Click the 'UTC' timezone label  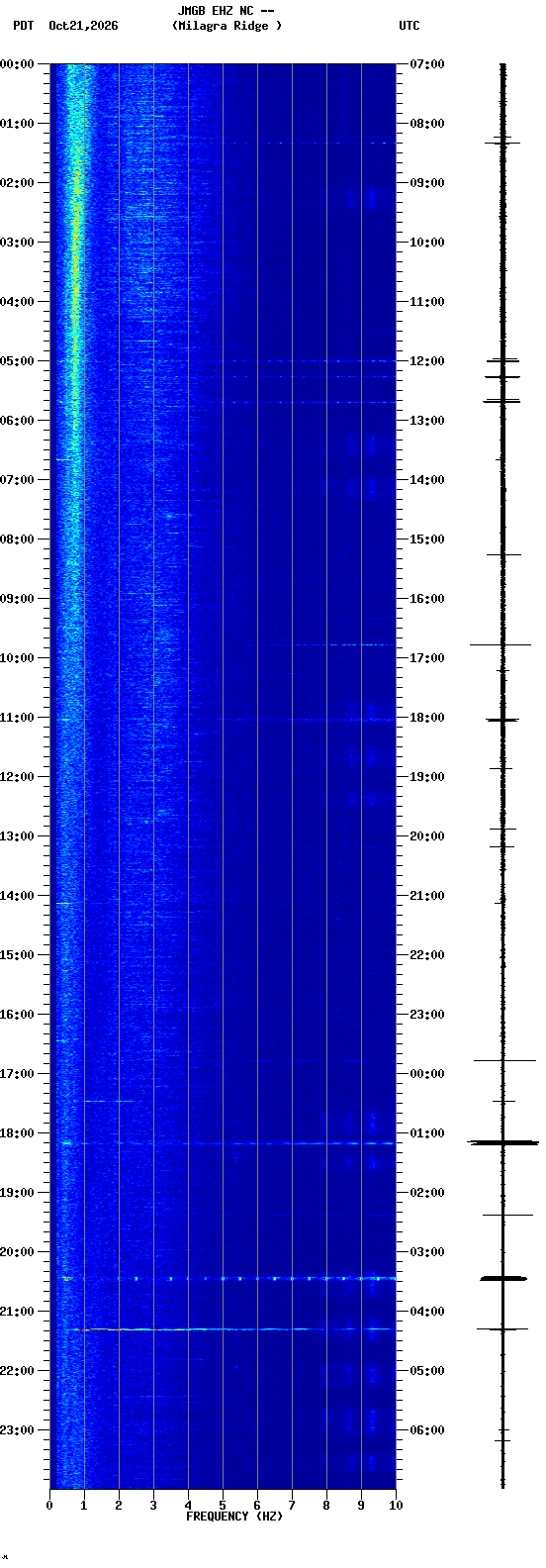tap(409, 26)
